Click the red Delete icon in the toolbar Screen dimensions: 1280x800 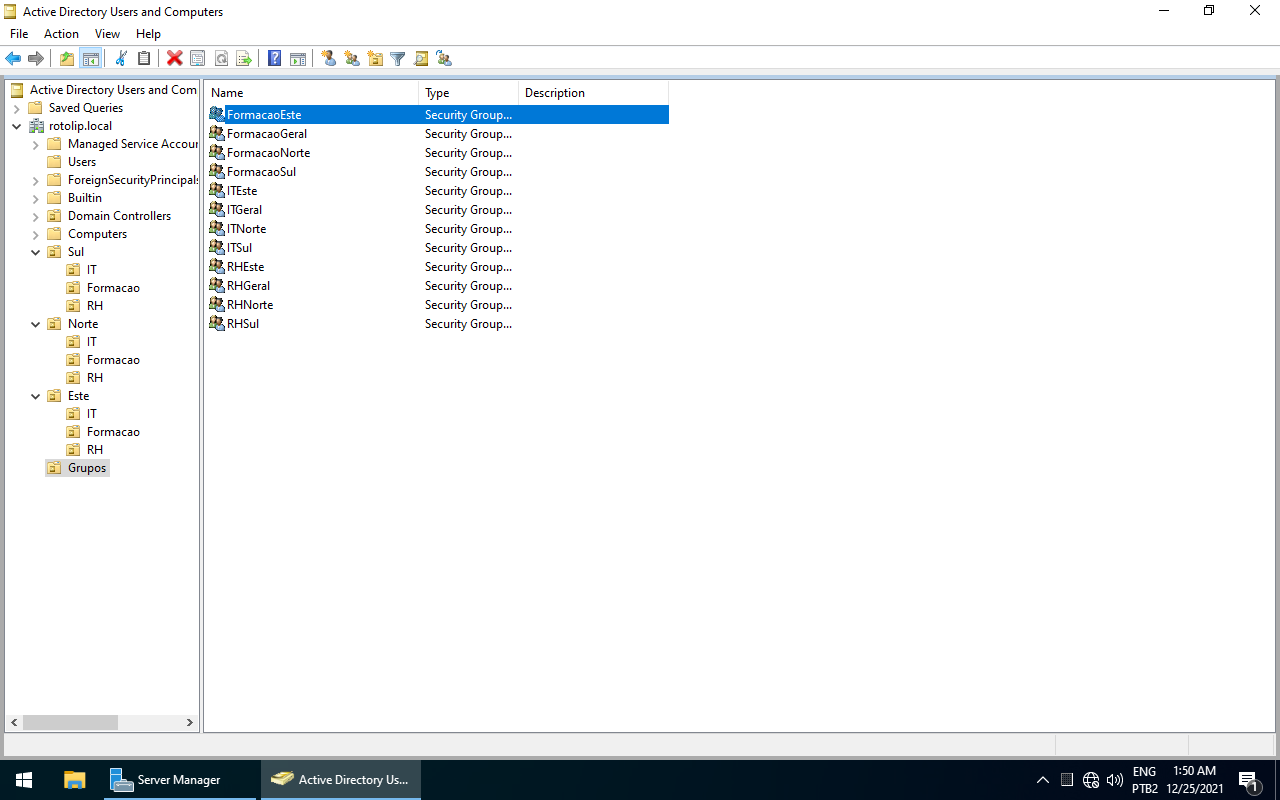click(174, 59)
